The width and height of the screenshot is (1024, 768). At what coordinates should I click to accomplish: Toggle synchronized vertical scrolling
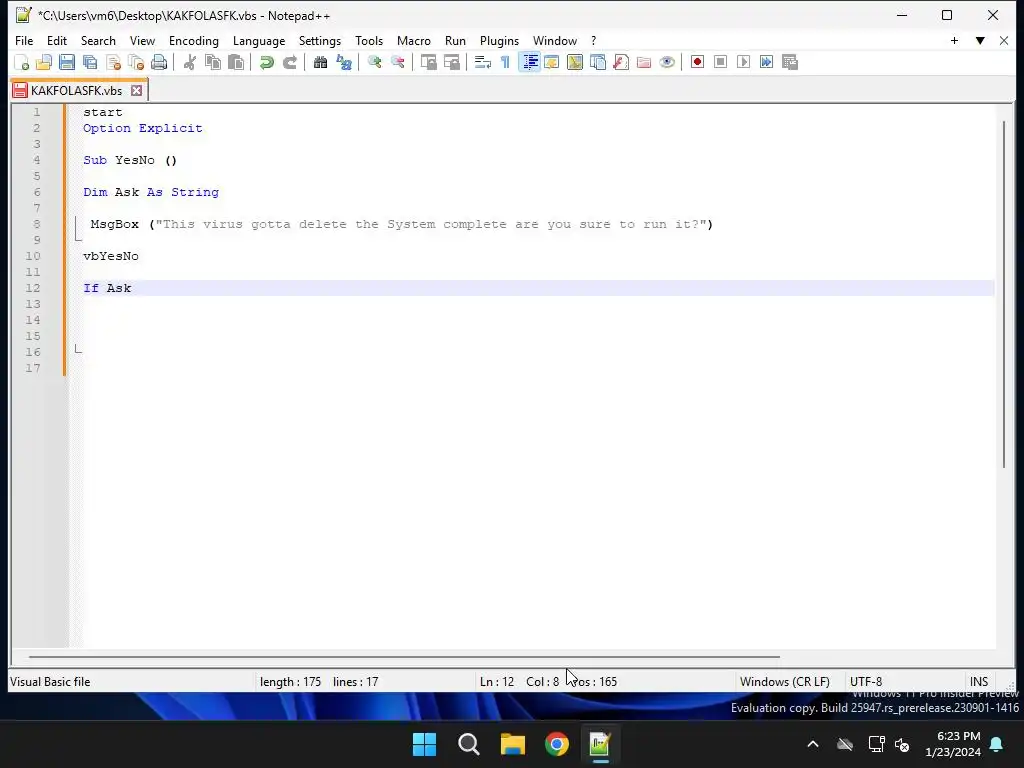click(428, 62)
